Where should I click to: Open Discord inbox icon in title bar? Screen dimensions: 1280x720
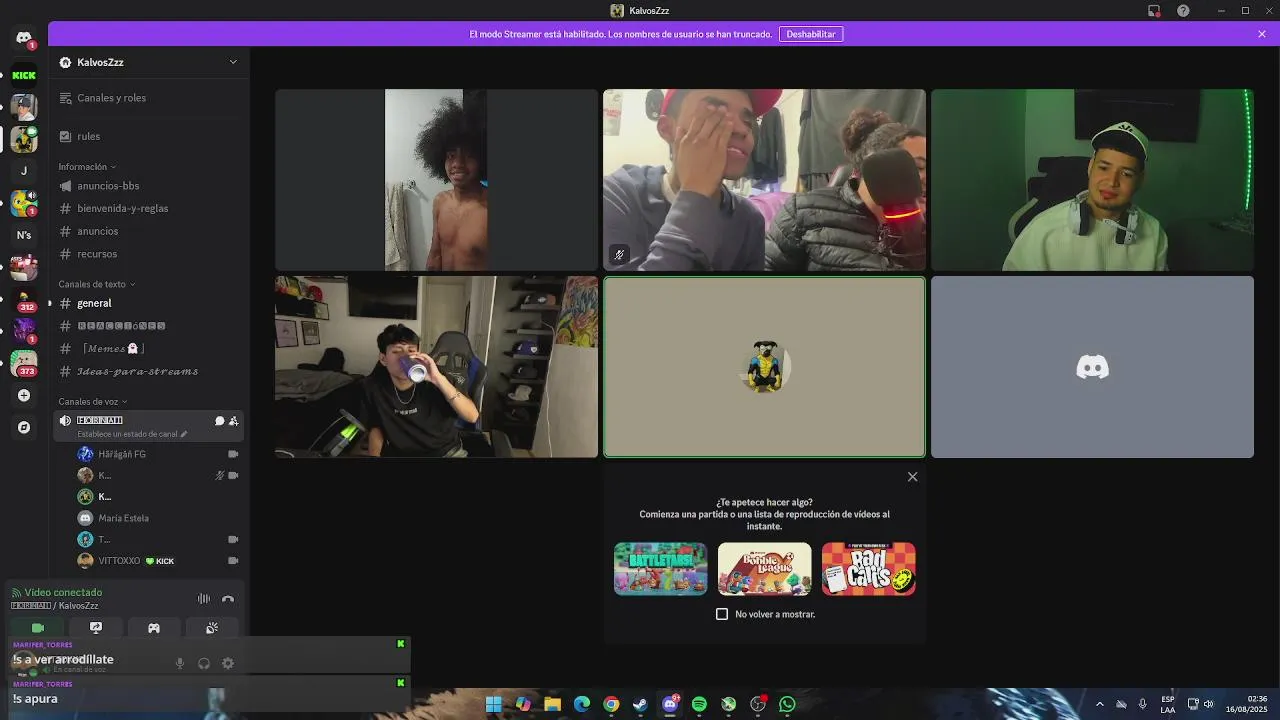(1154, 11)
